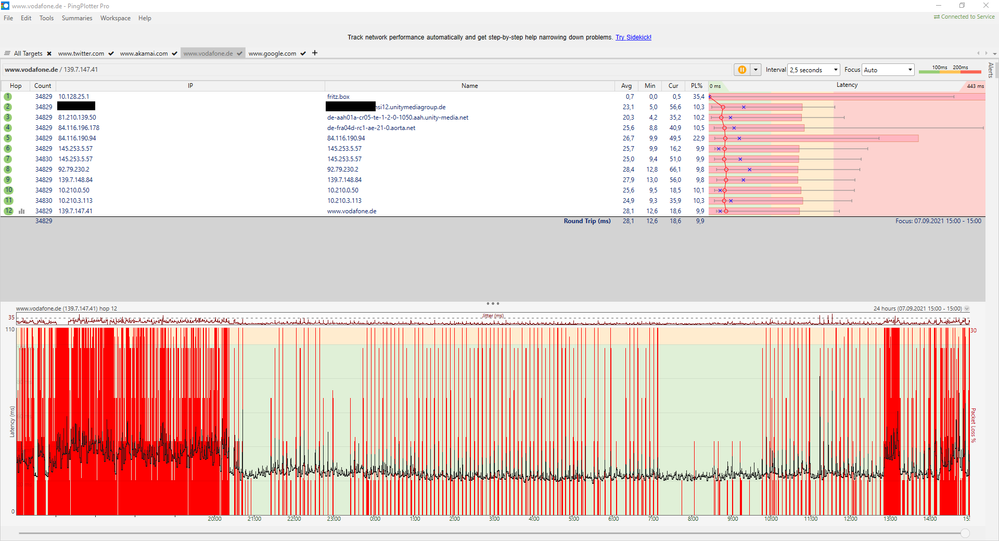Sort by the Name column header
Image resolution: width=999 pixels, height=541 pixels.
(470, 85)
